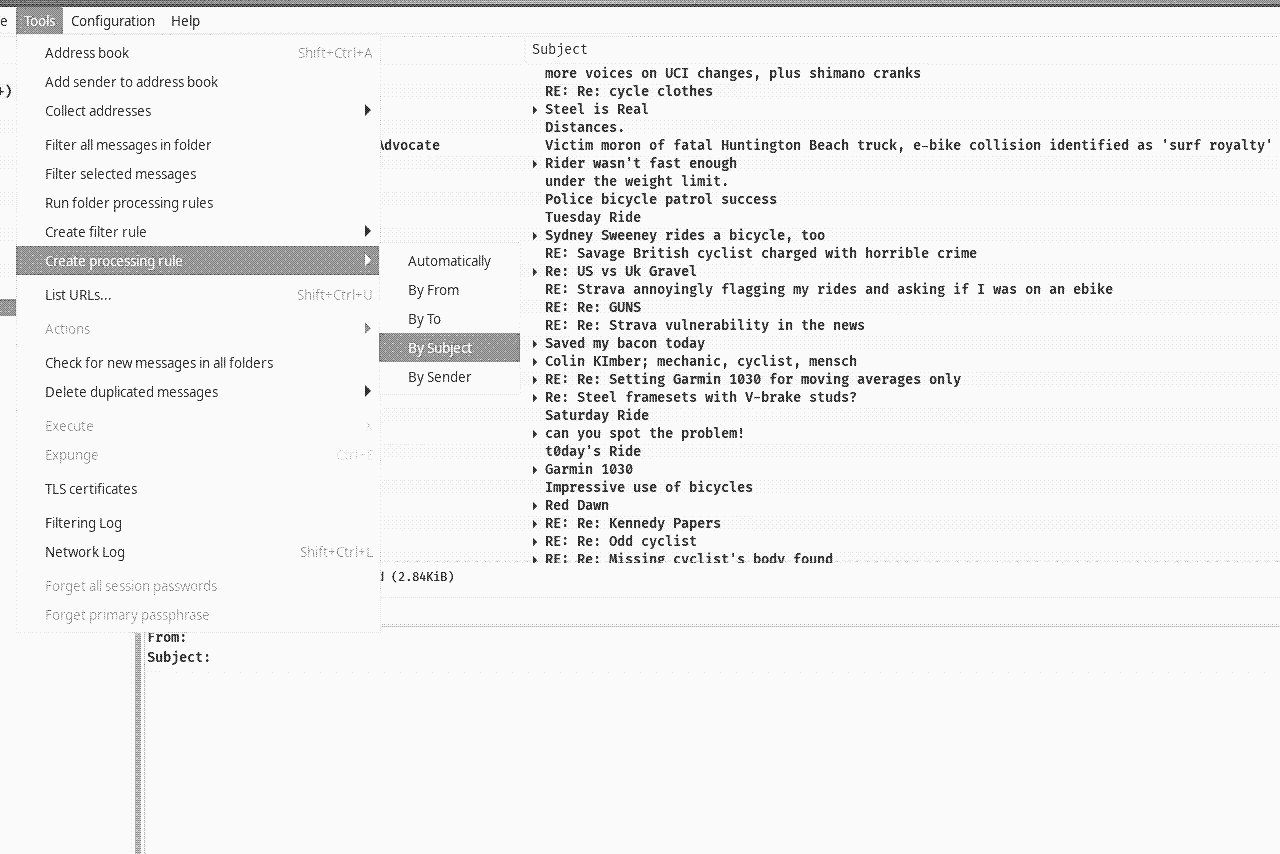Open Create filter rule submenu
Image resolution: width=1280 pixels, height=854 pixels.
pyautogui.click(x=198, y=232)
